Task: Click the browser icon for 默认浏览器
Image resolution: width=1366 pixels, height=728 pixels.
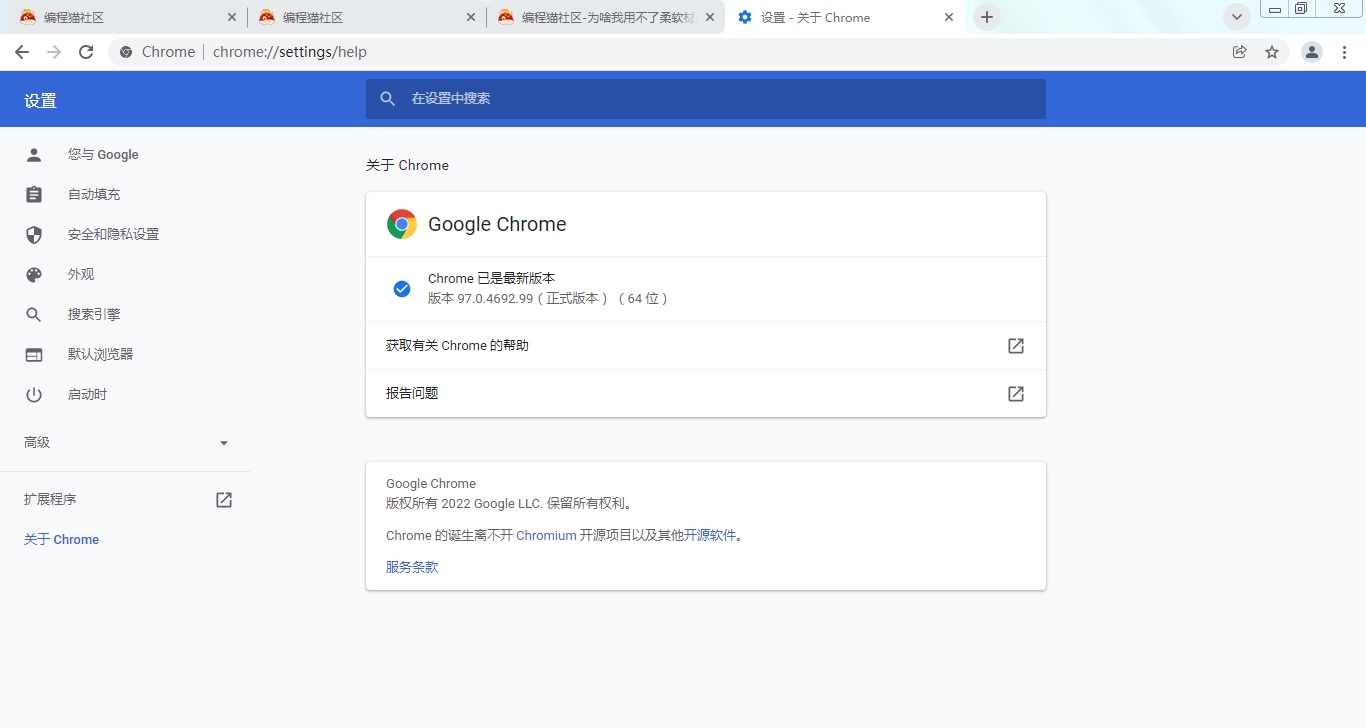Action: click(34, 354)
